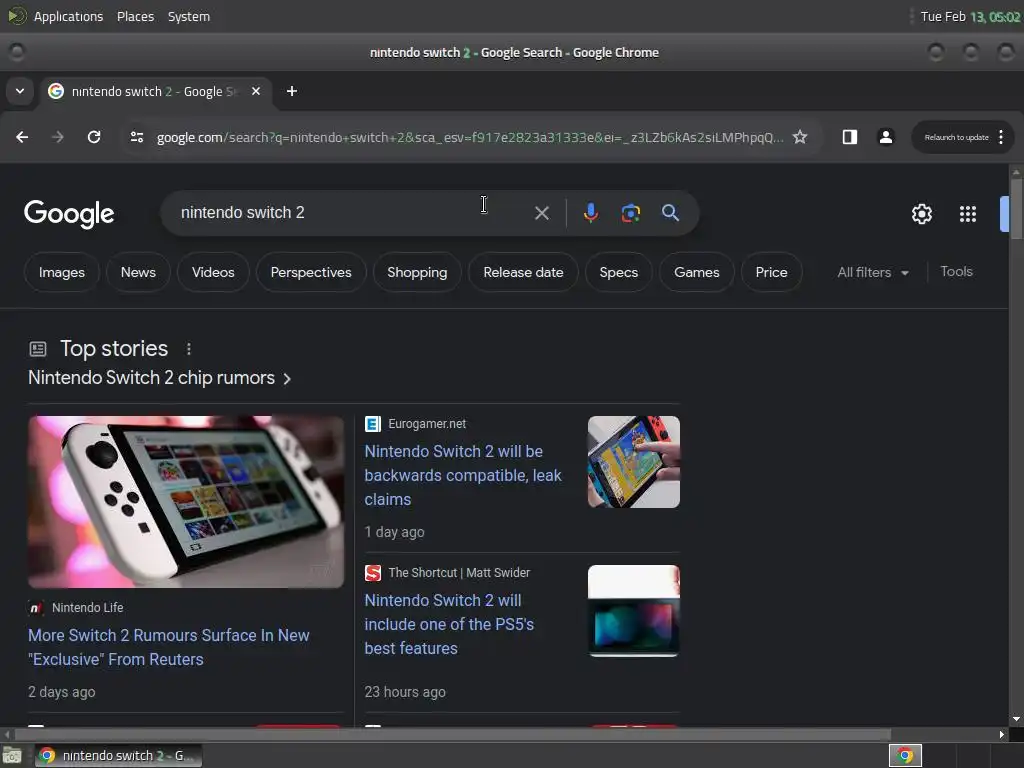
Task: Open the tab search dropdown arrow
Action: pos(20,91)
